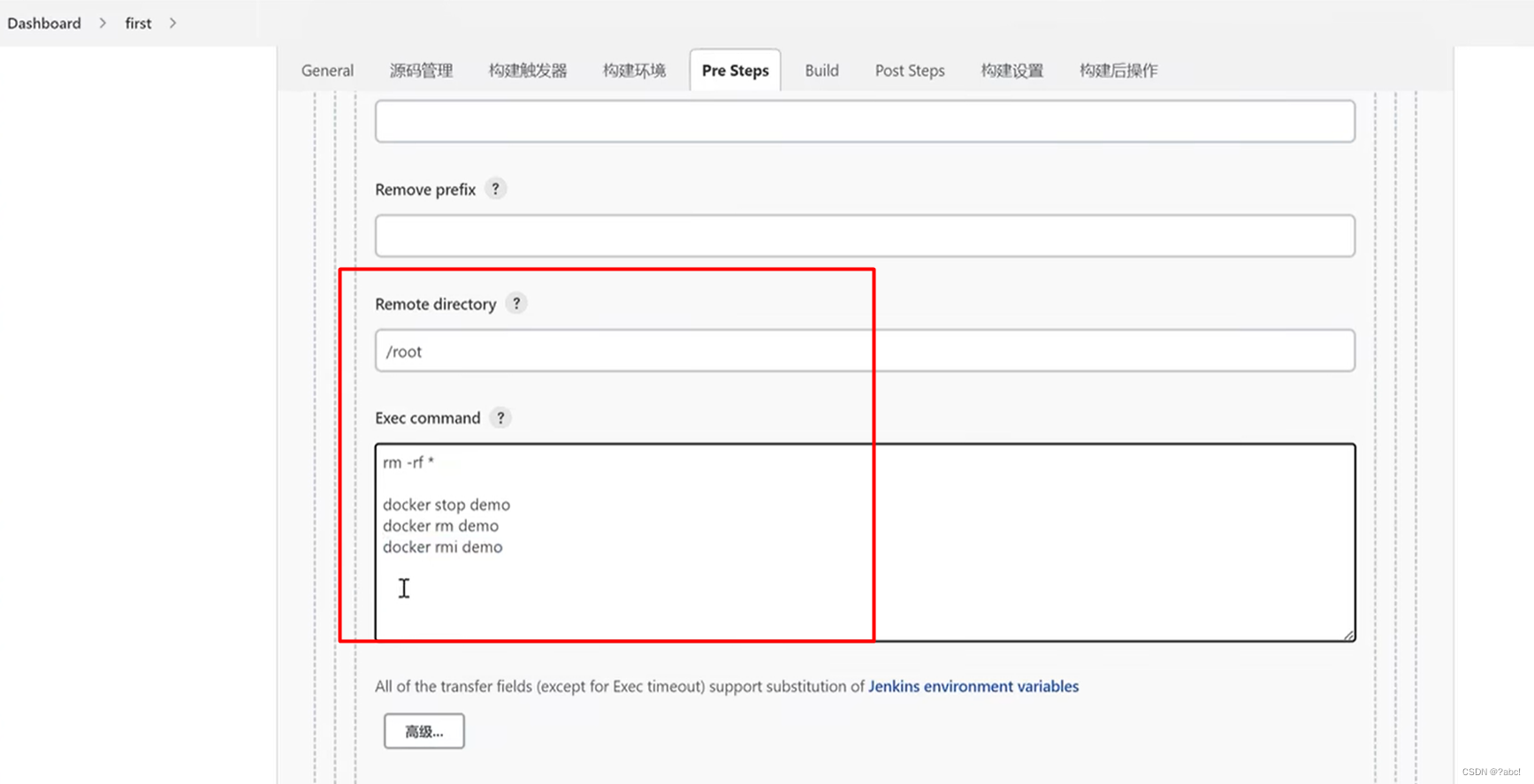Switch to the Build tab
Image resolution: width=1534 pixels, height=784 pixels.
821,70
